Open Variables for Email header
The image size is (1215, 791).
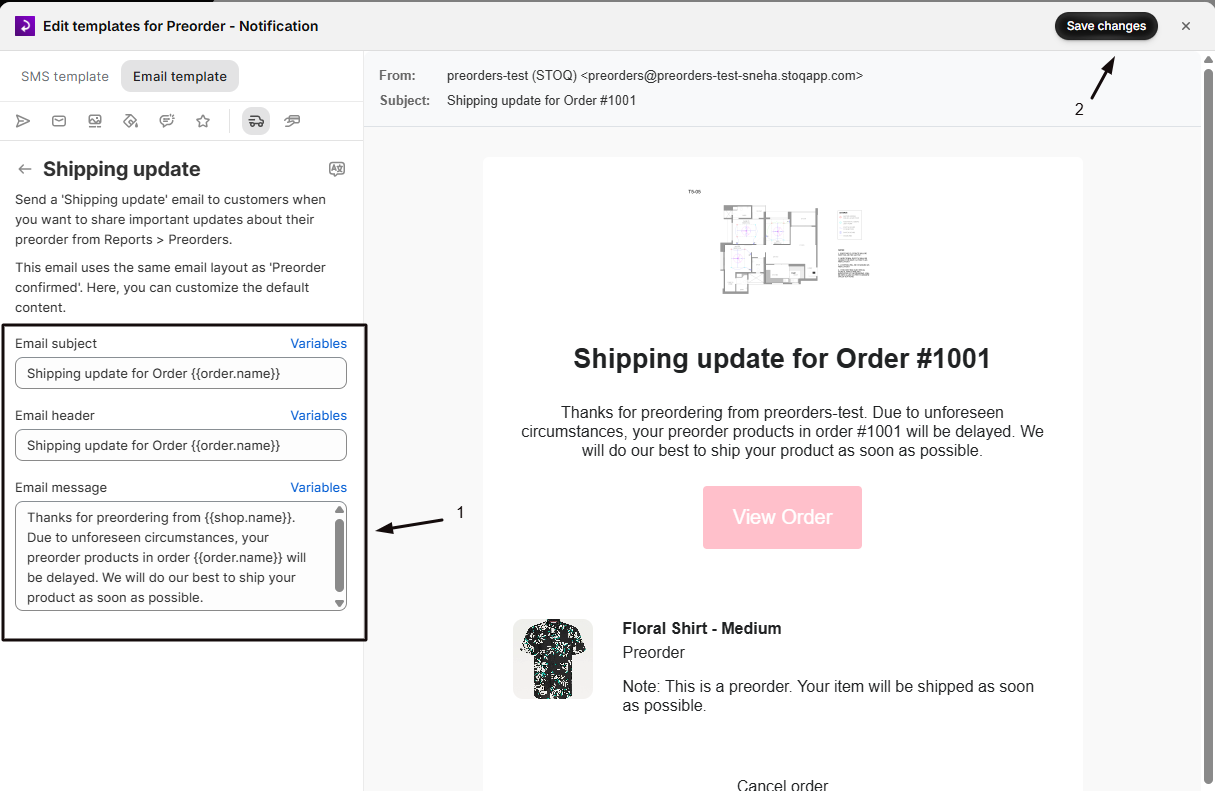319,415
